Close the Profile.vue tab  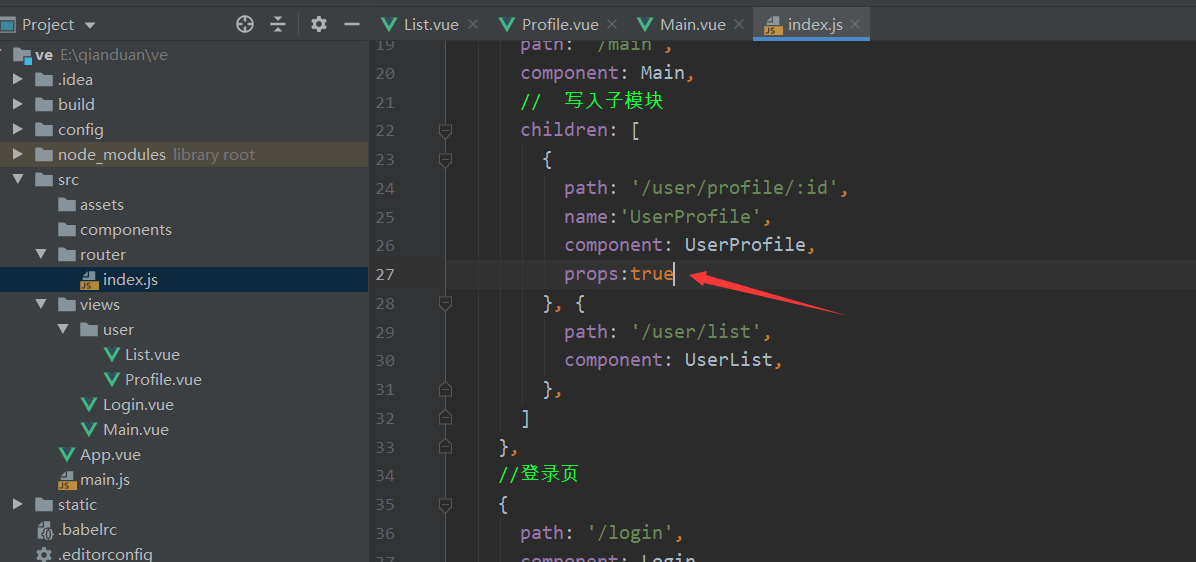[x=611, y=24]
